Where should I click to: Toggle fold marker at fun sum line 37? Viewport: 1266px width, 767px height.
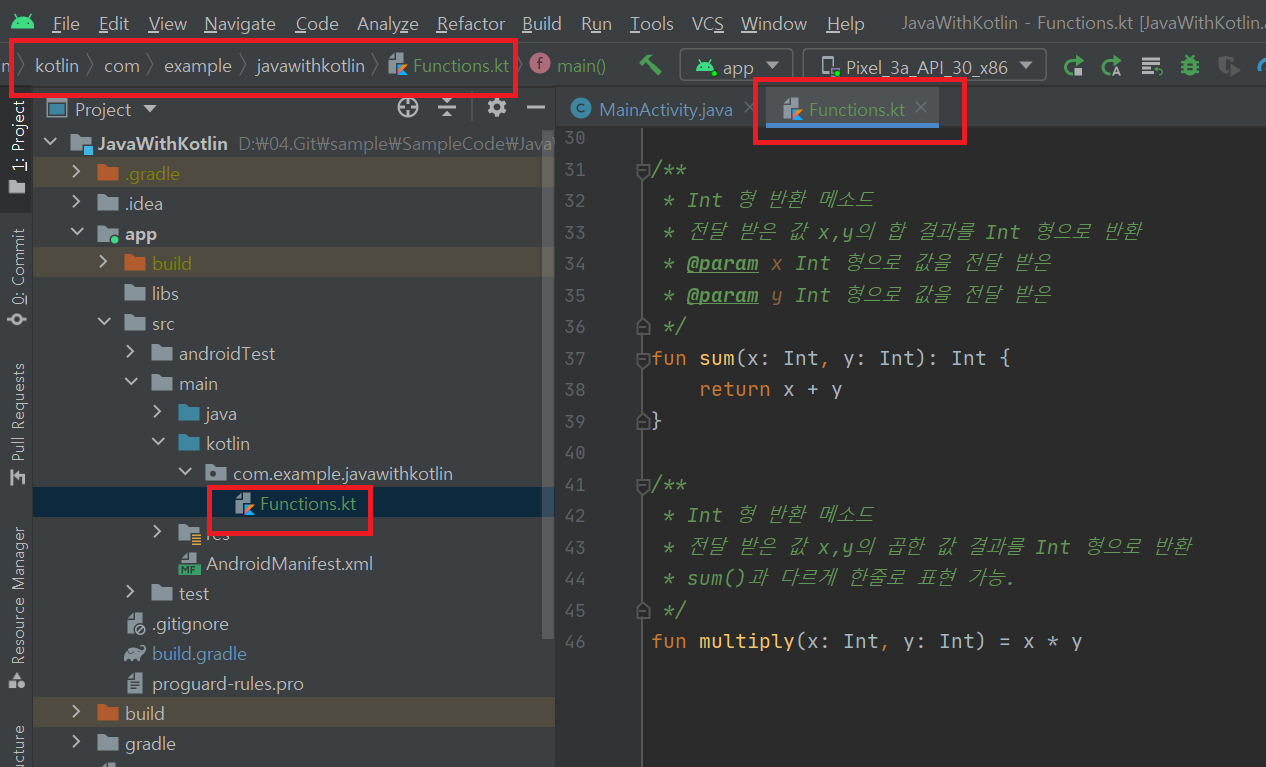click(x=643, y=358)
